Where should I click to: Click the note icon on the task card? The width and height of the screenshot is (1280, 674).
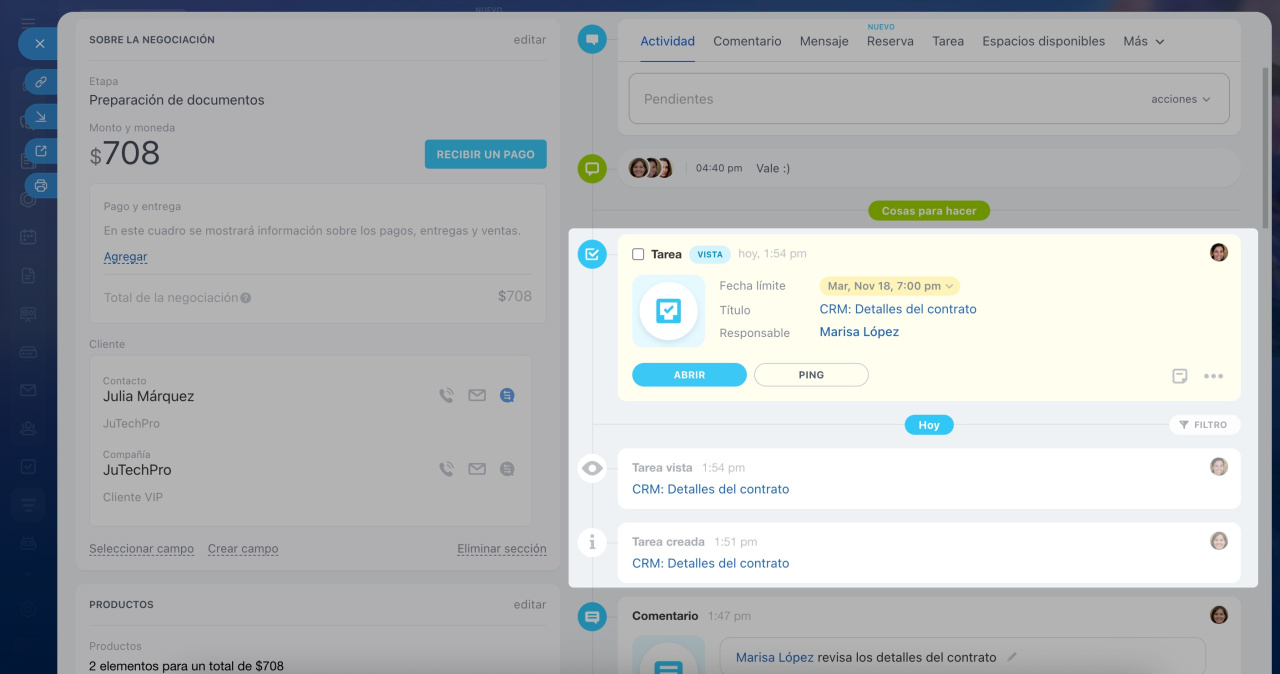click(x=1180, y=376)
